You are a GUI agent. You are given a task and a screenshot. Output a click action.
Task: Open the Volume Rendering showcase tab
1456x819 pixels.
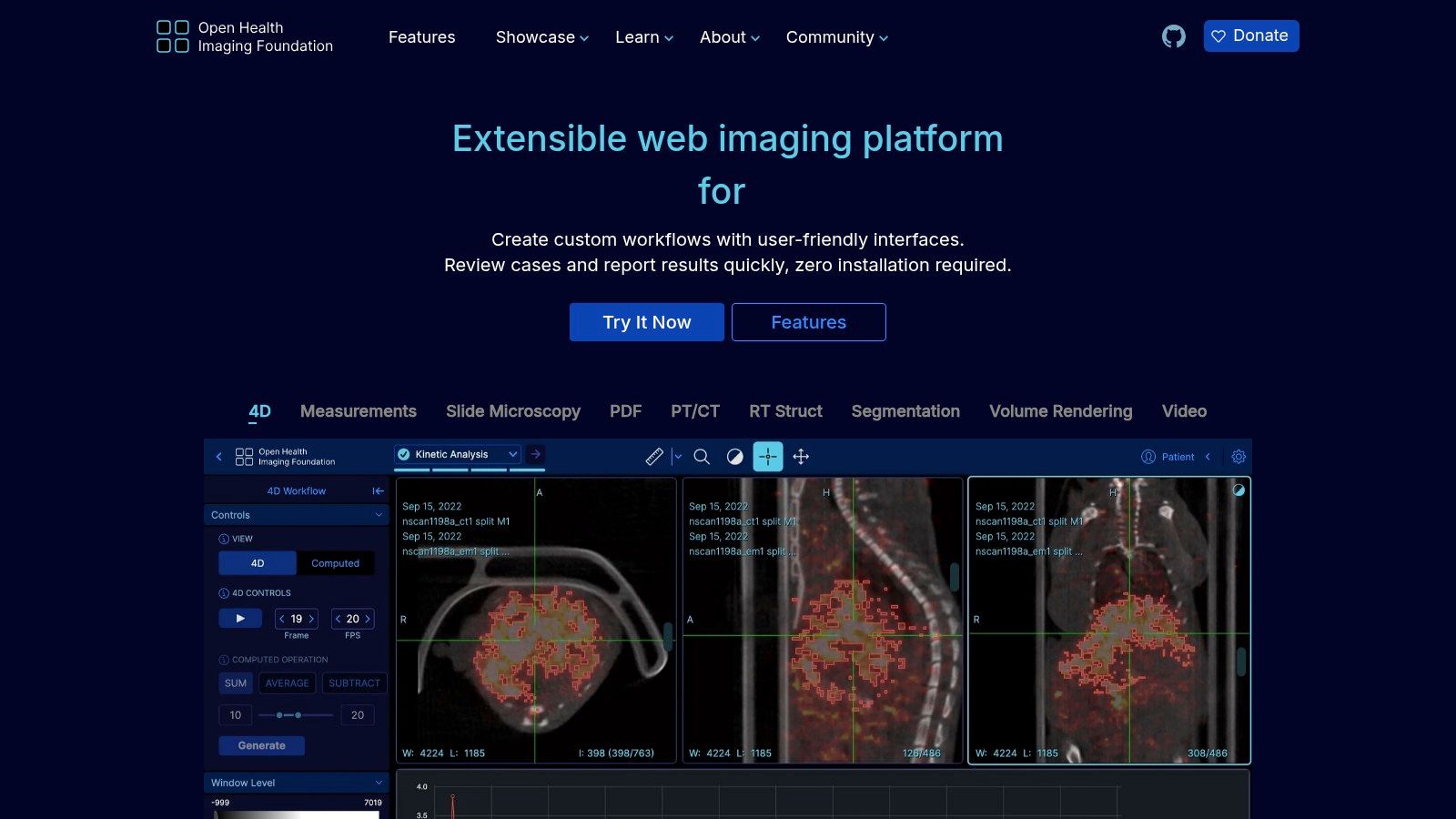pos(1060,411)
